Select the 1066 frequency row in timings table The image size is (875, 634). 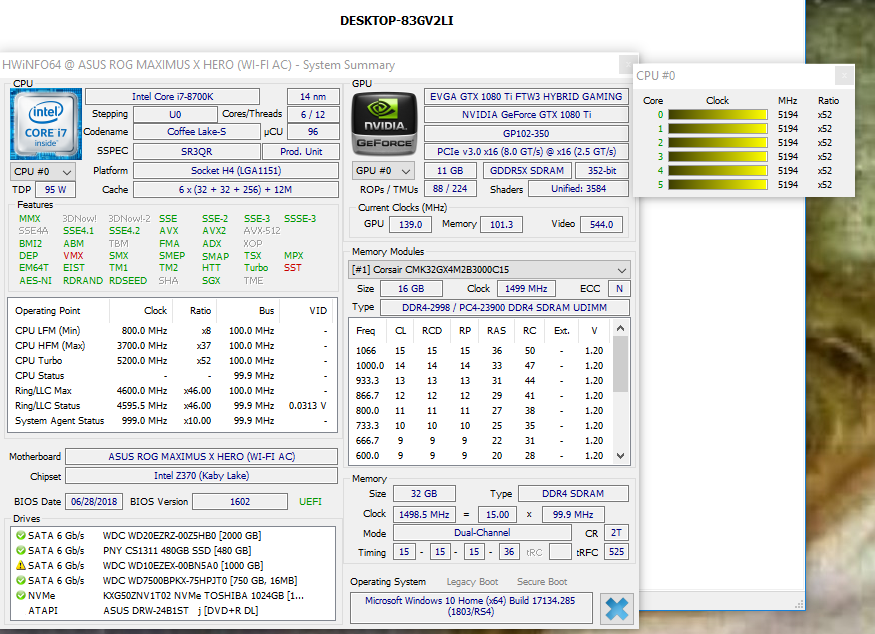(x=481, y=350)
